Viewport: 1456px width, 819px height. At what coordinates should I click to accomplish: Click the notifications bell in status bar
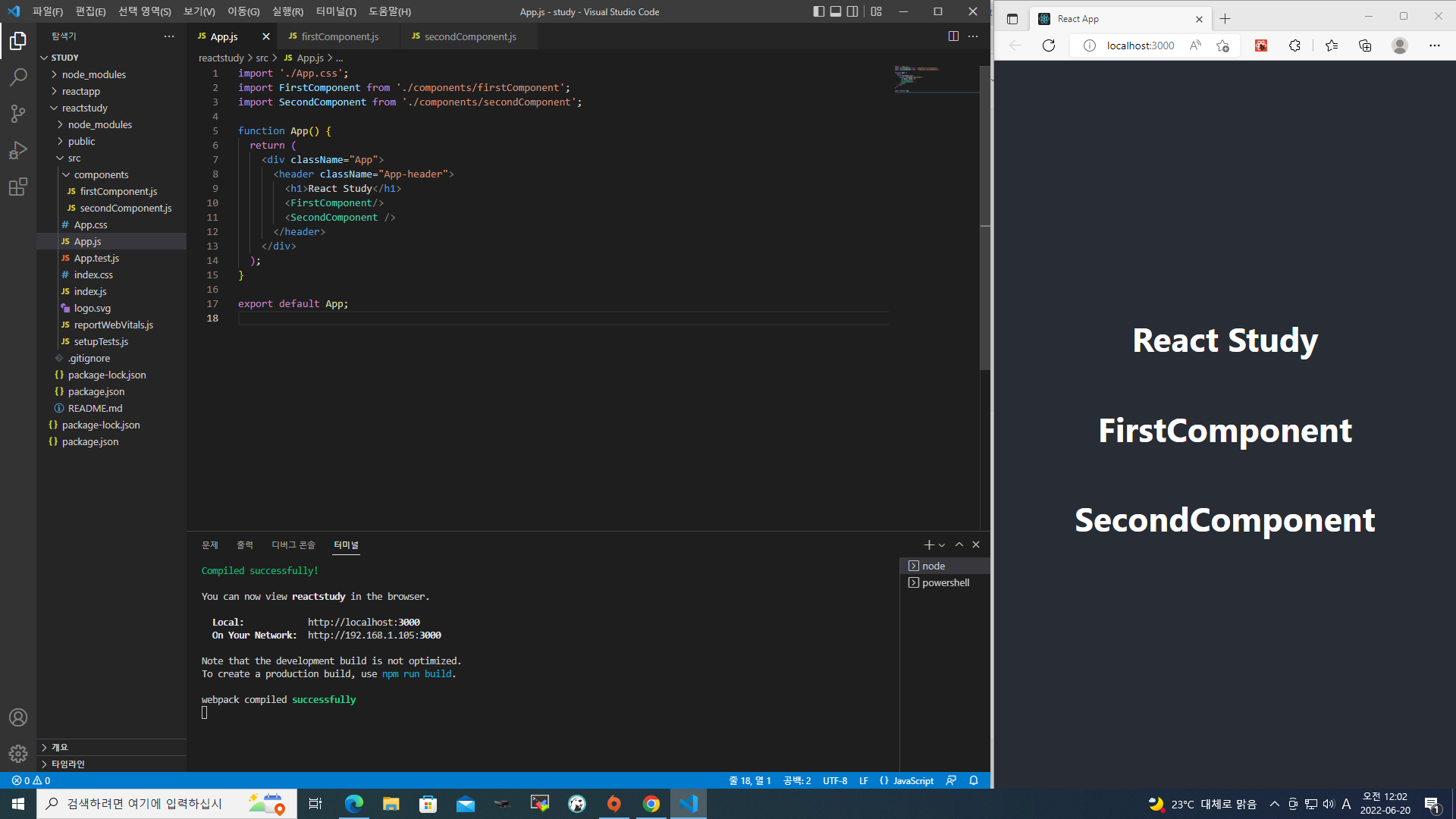pyautogui.click(x=974, y=780)
